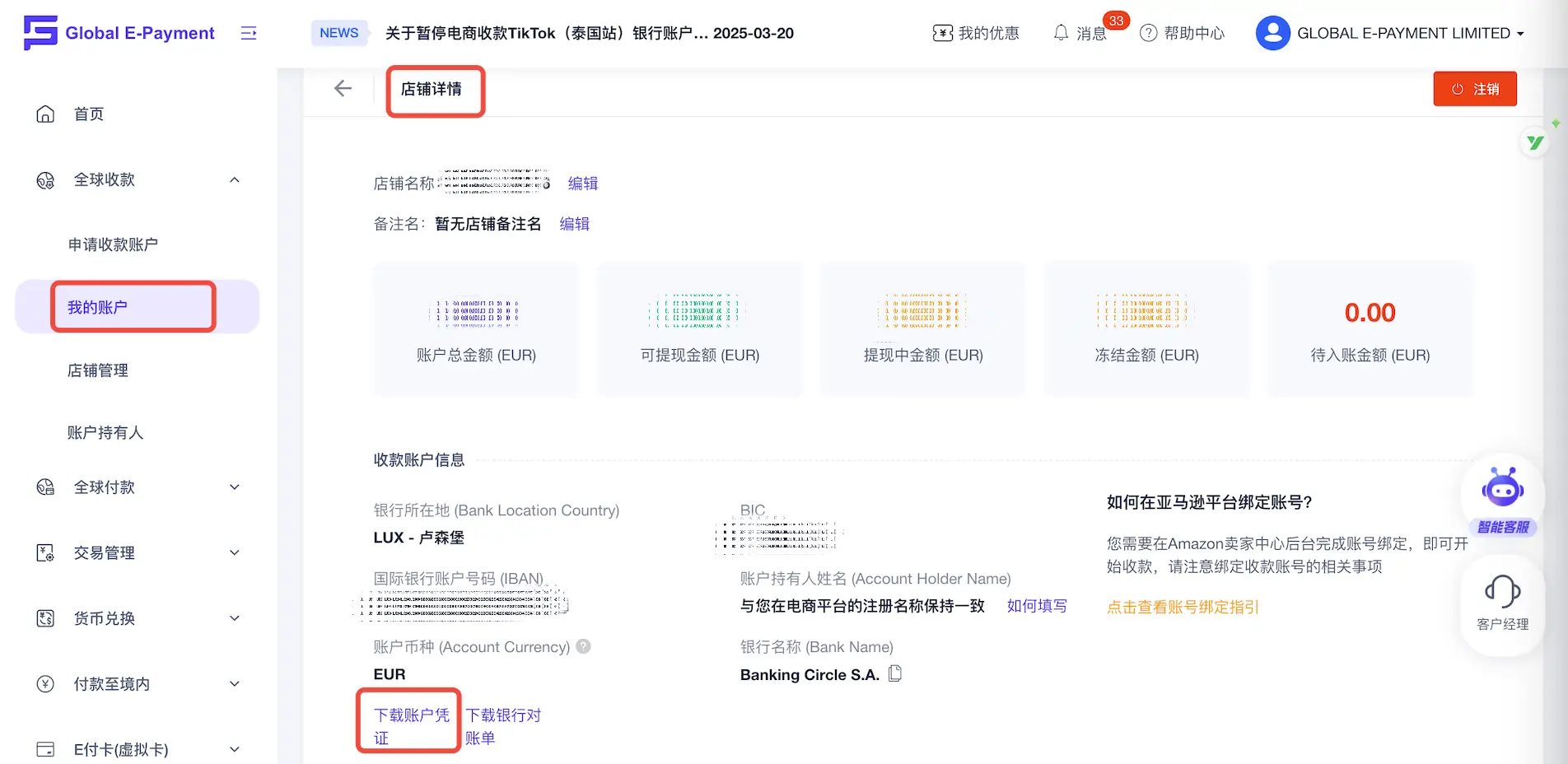The width and height of the screenshot is (1568, 764).
Task: Expand the 货币兑换 menu chevron
Action: 235,618
